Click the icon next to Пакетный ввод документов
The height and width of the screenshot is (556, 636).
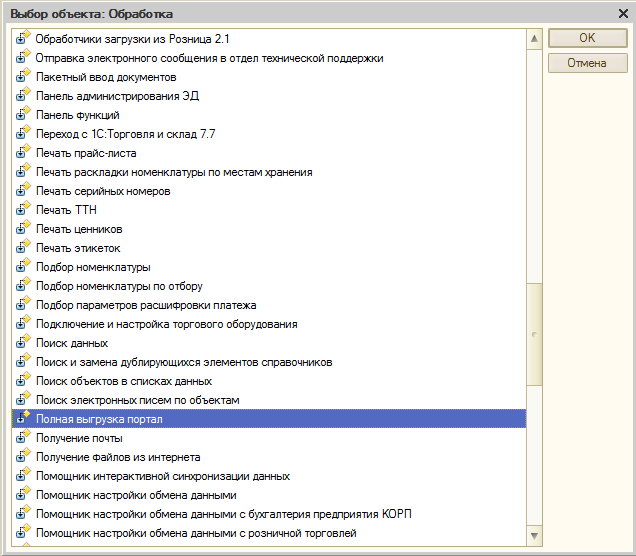[x=24, y=77]
